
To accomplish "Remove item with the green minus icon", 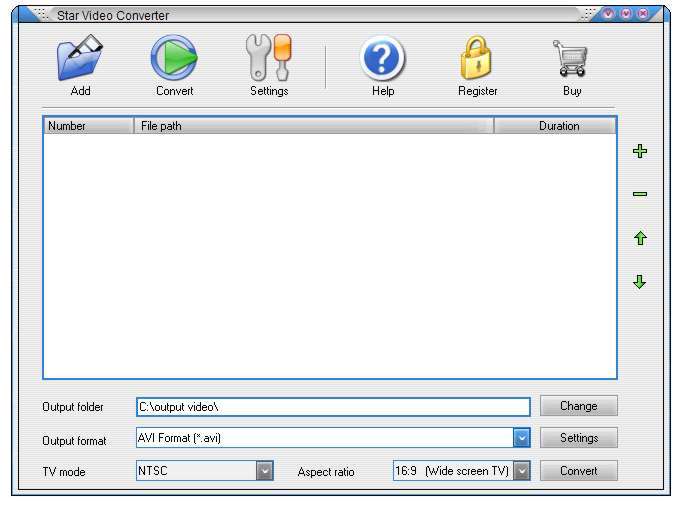I will coord(640,194).
